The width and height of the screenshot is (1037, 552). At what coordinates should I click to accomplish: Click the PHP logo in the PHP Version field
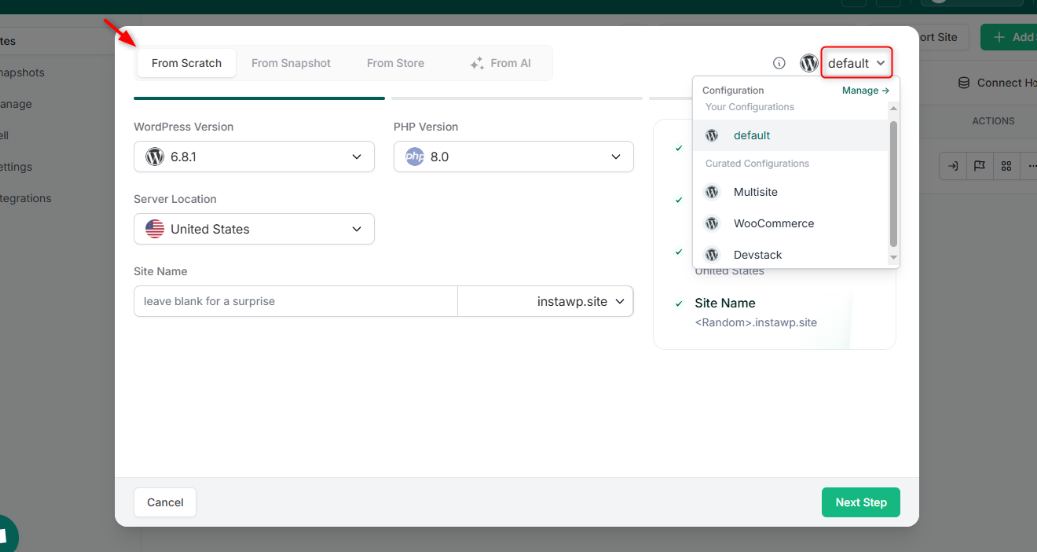(415, 157)
